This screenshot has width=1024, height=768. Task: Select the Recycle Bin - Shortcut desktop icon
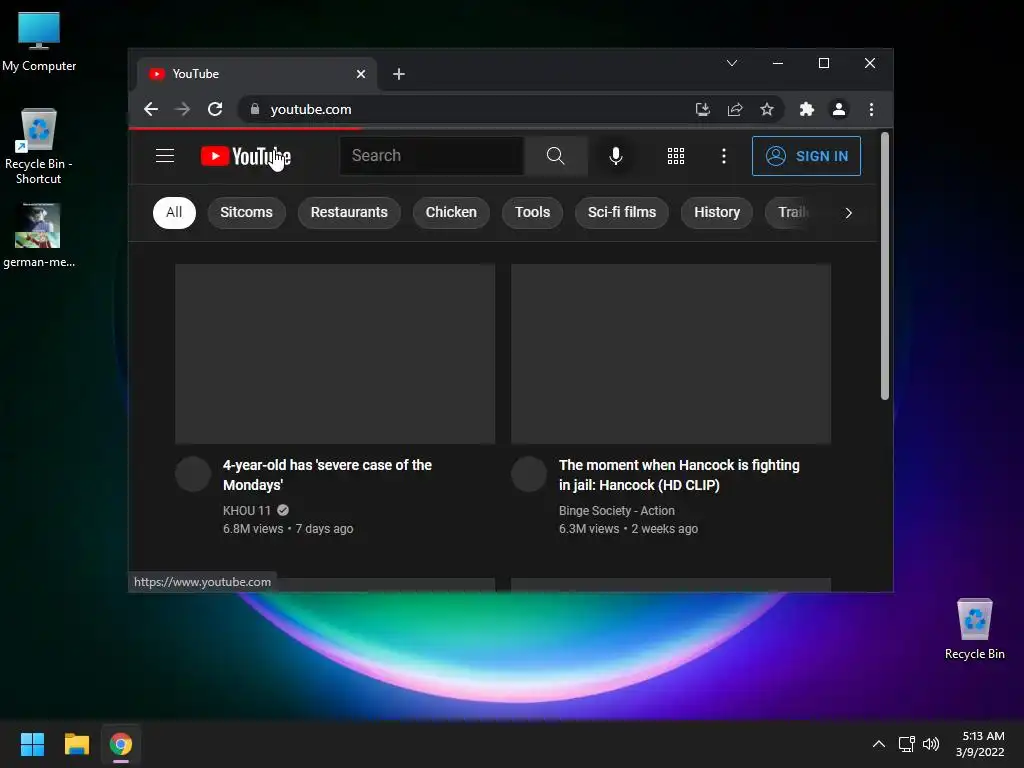click(39, 146)
